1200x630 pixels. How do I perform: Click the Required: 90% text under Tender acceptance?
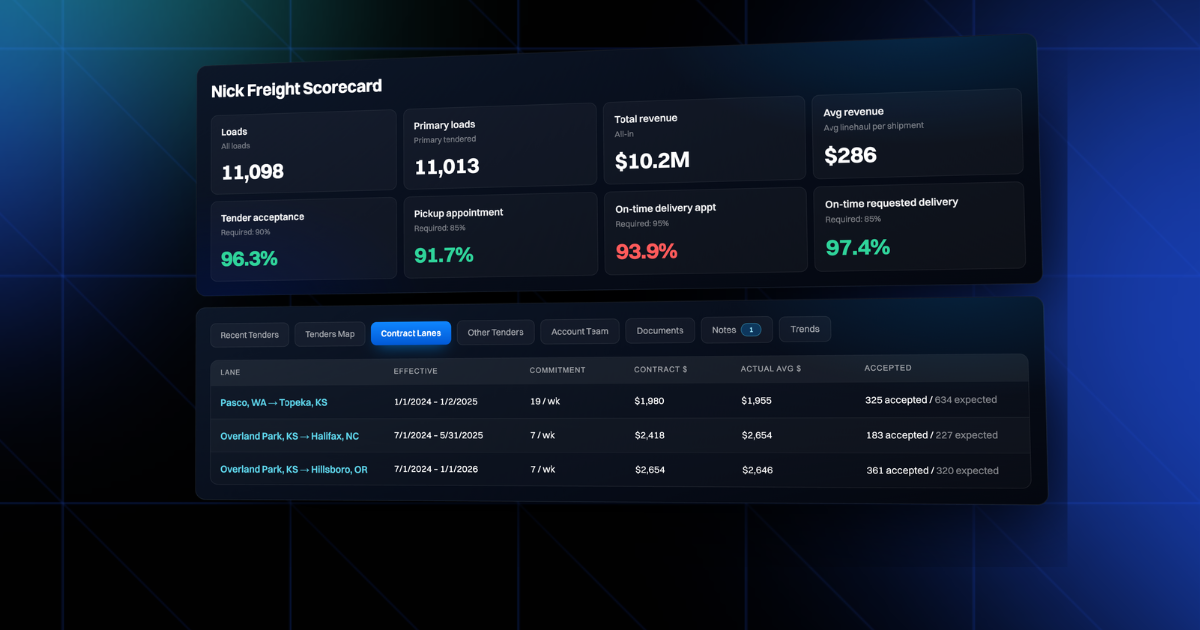pyautogui.click(x=246, y=232)
